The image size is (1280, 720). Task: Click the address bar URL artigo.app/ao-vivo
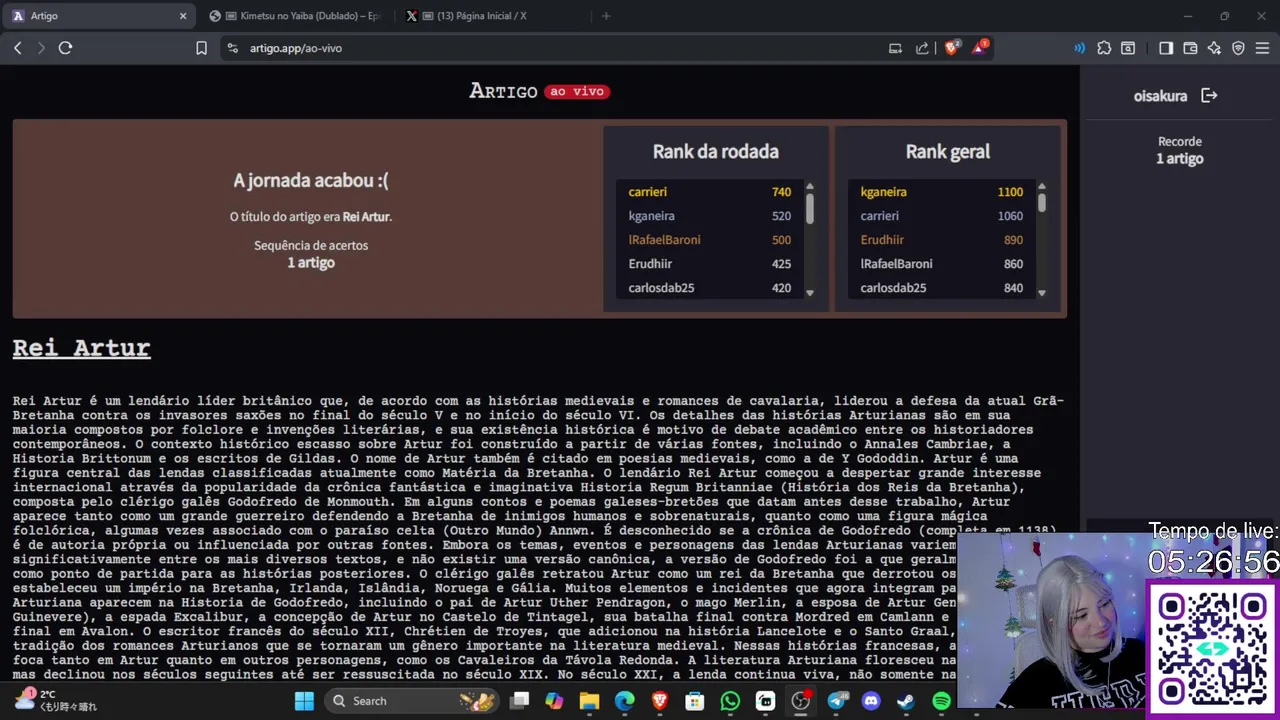point(296,48)
